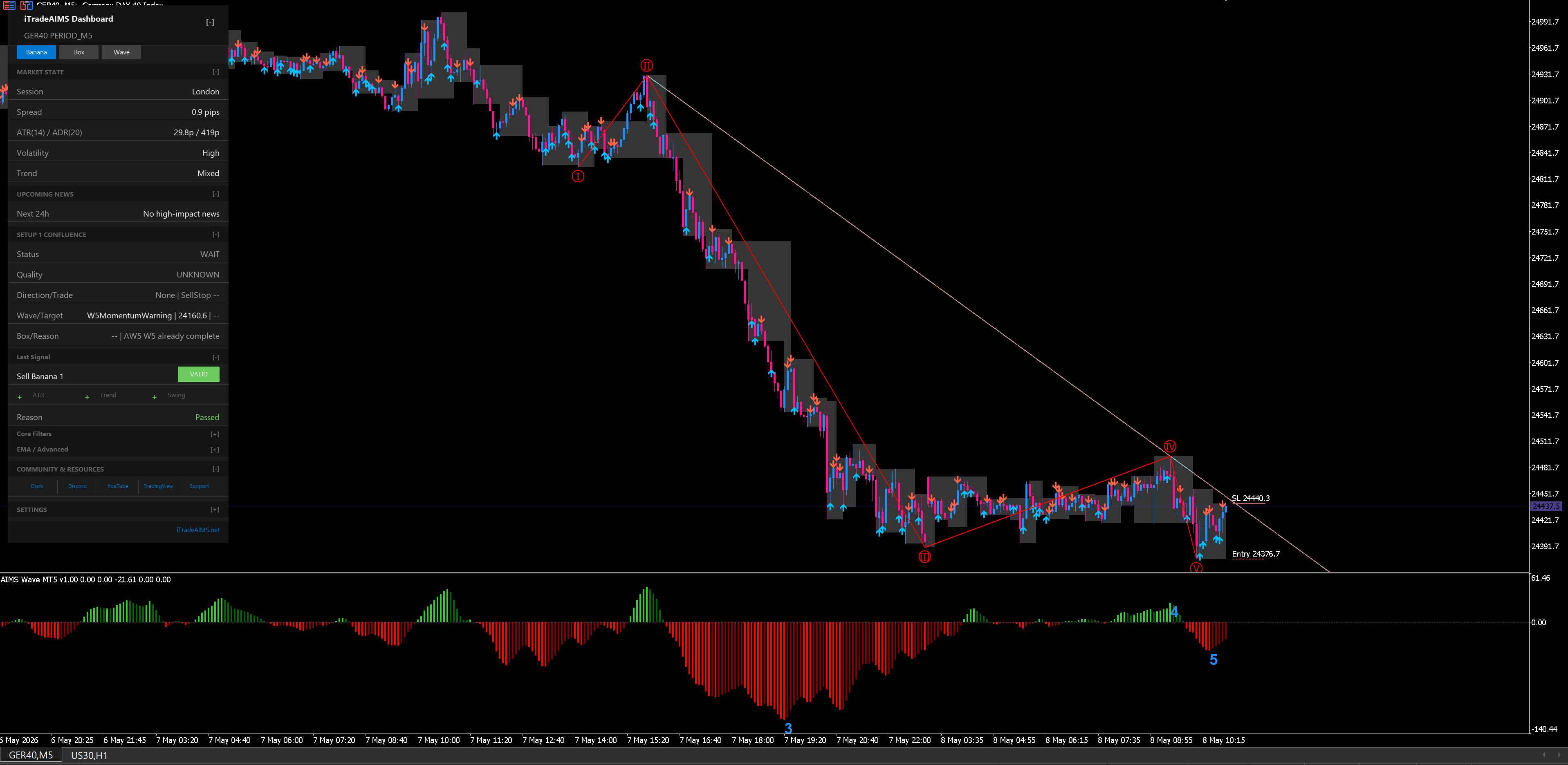
Task: Collapse the Upcoming News section
Action: 215,194
